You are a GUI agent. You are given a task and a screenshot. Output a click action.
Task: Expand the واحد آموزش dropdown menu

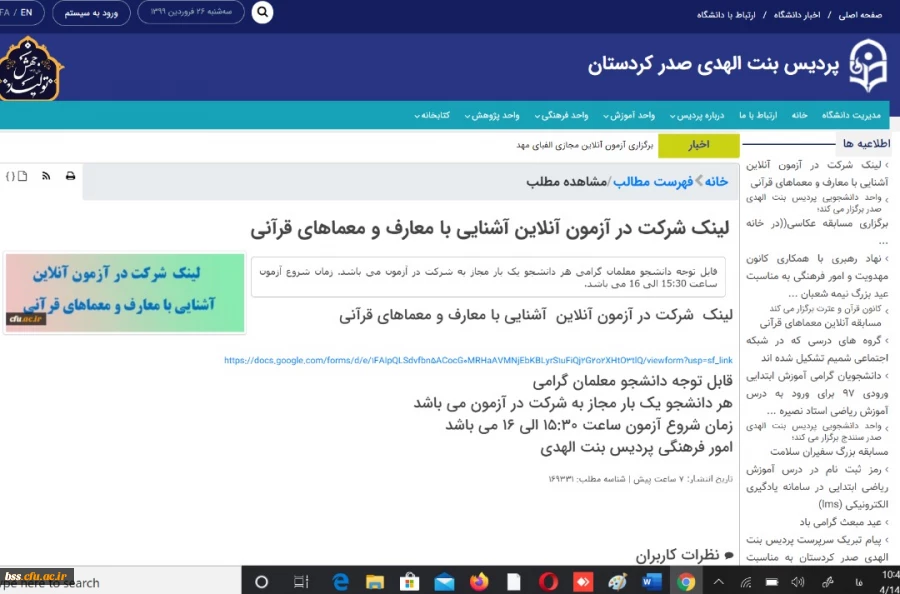(x=630, y=114)
